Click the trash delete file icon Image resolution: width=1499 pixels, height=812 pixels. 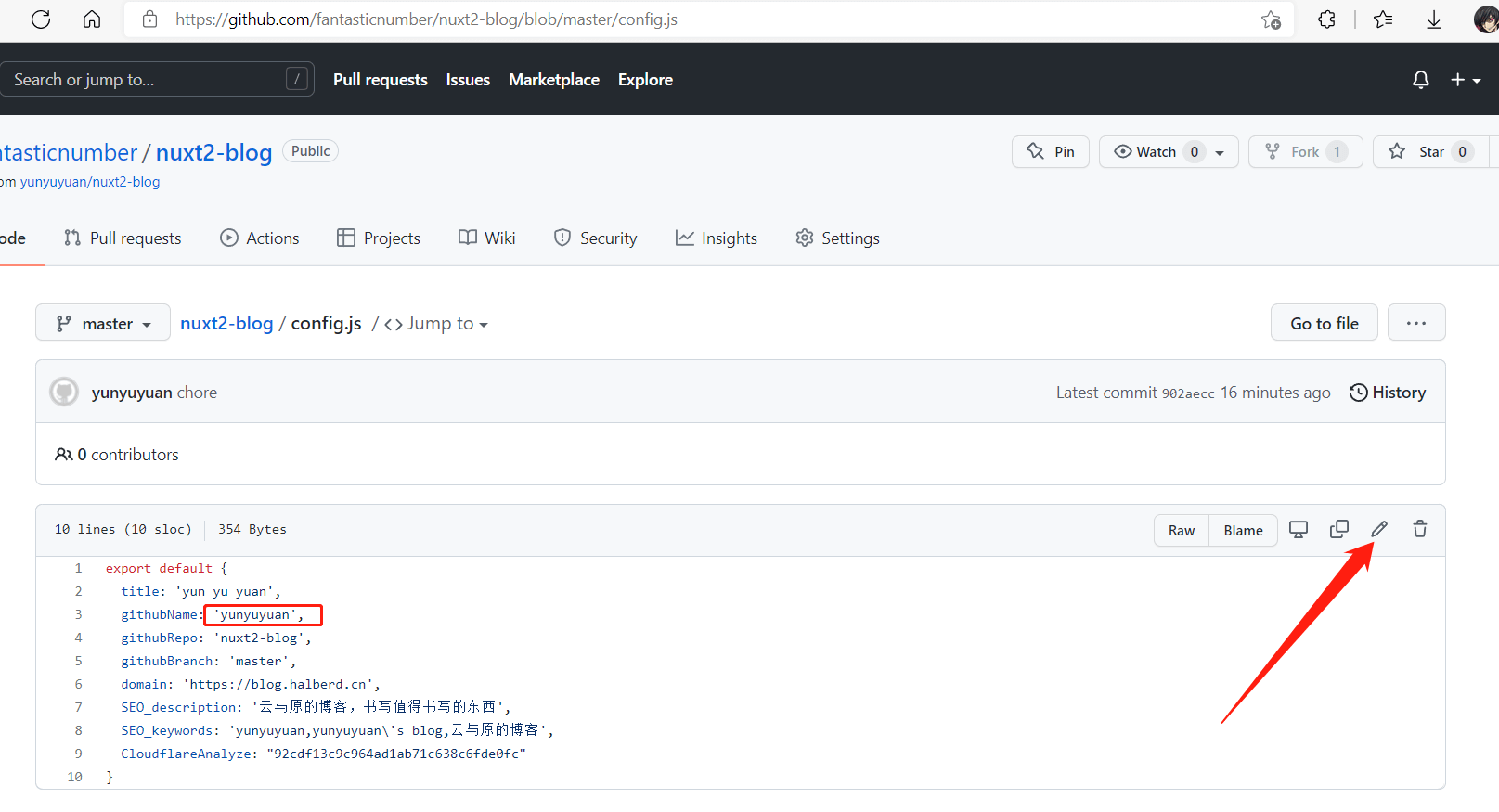point(1420,529)
